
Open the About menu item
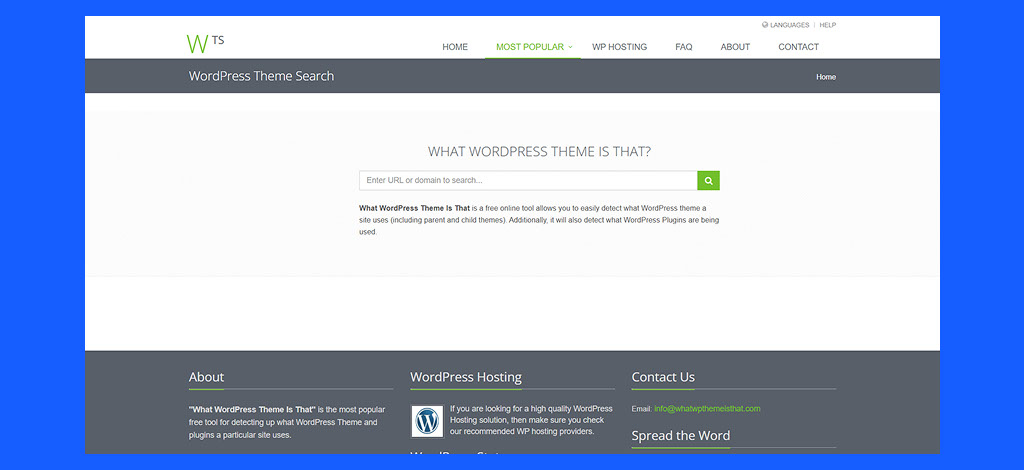tap(735, 47)
